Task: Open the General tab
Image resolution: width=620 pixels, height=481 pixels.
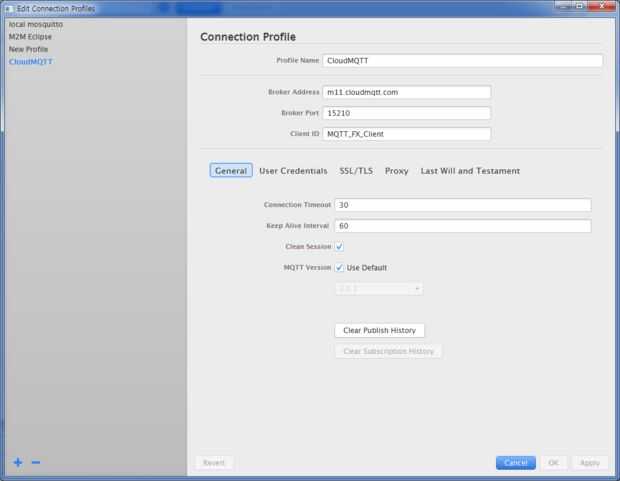Action: tap(231, 170)
